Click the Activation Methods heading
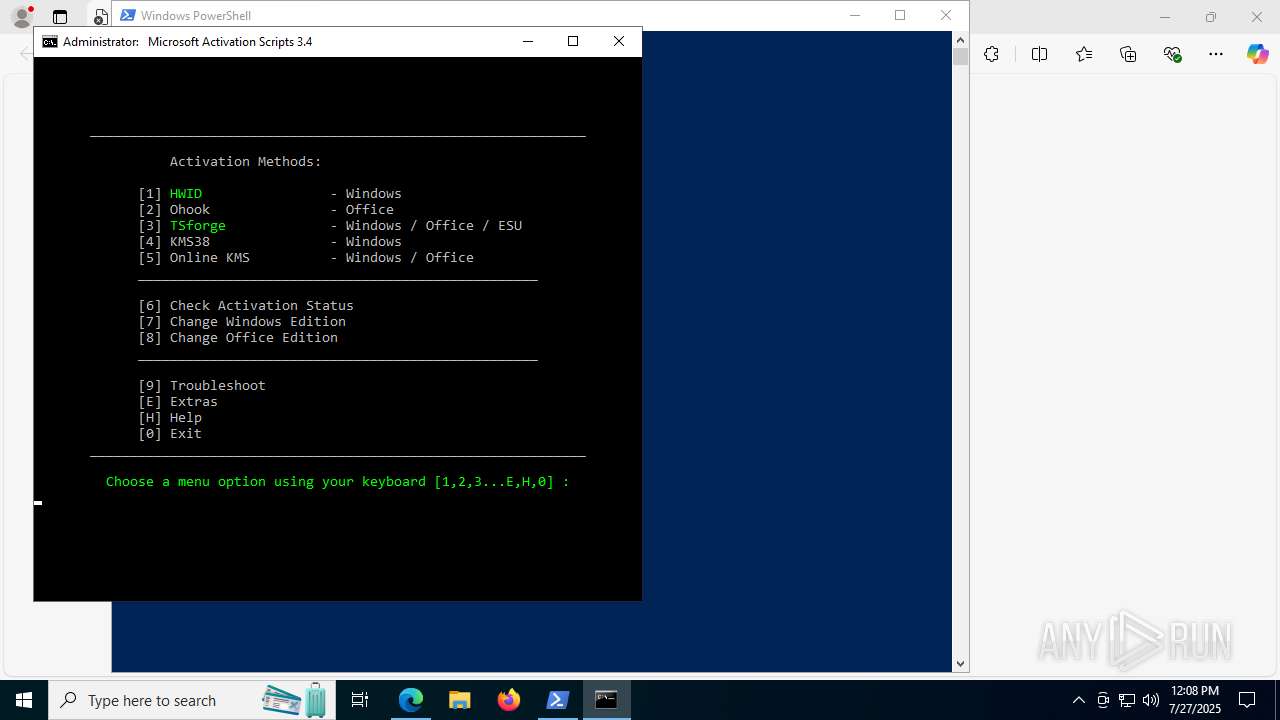This screenshot has height=720, width=1280. click(x=246, y=161)
